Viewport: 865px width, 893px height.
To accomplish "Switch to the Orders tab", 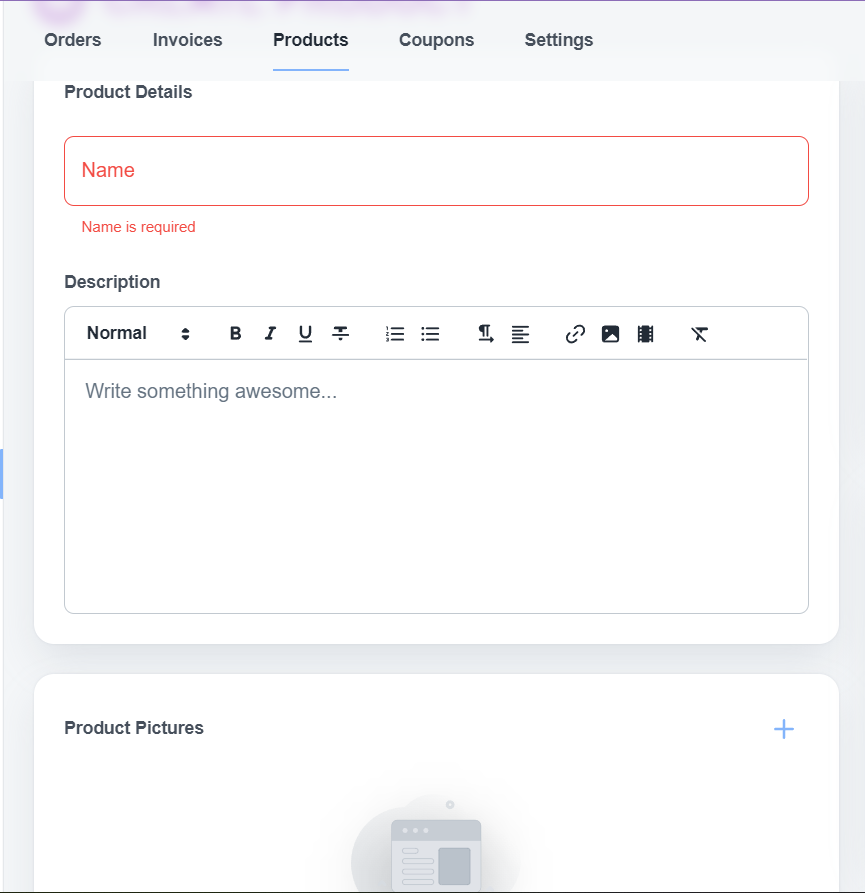I will coord(73,40).
